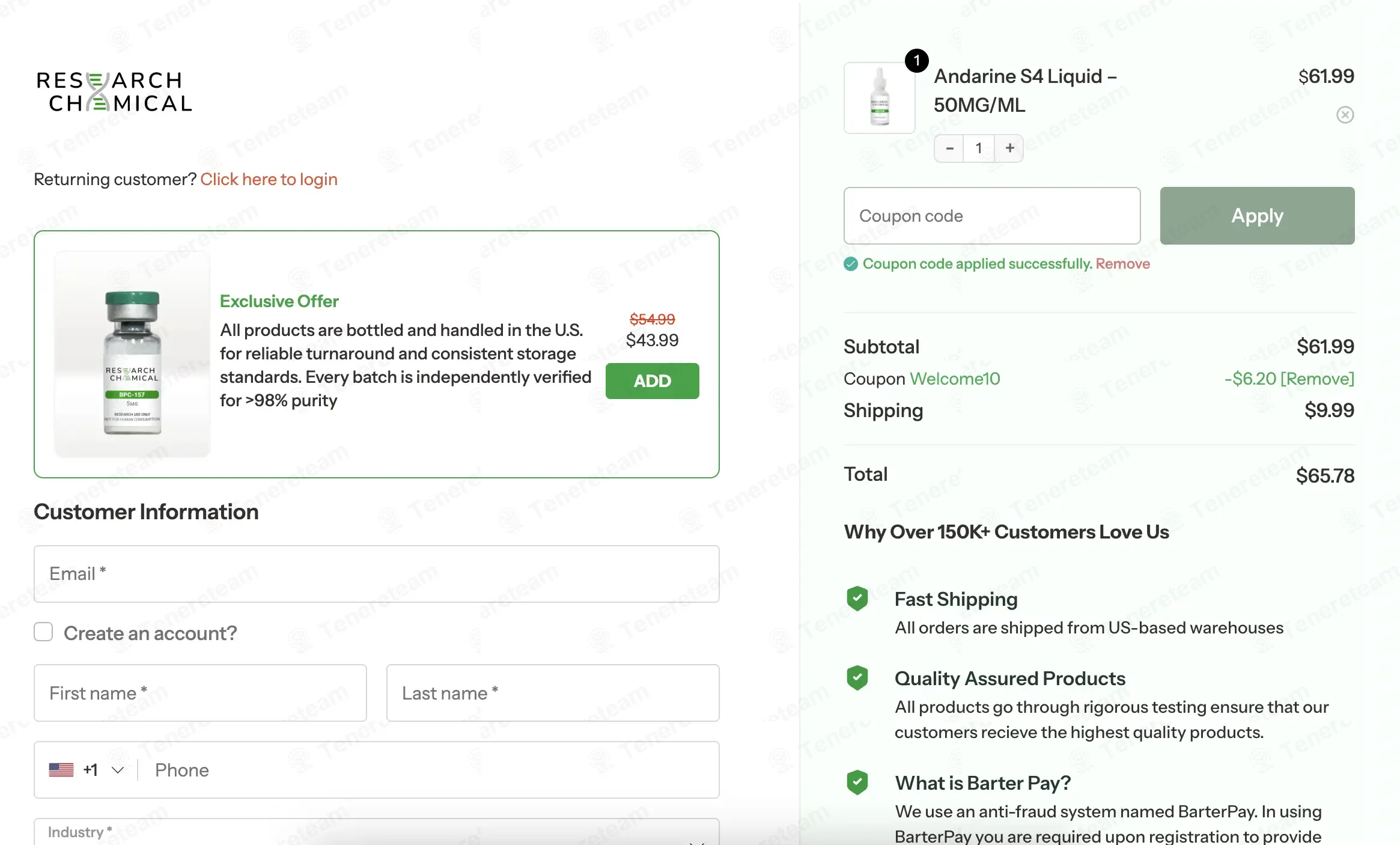This screenshot has width=1400, height=845.
Task: Click the $43.99 offer price
Action: tap(652, 340)
